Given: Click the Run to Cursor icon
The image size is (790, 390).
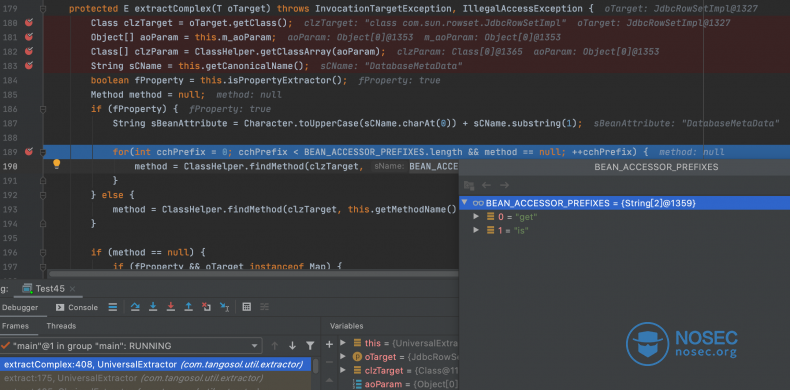Looking at the screenshot, I should [x=225, y=307].
